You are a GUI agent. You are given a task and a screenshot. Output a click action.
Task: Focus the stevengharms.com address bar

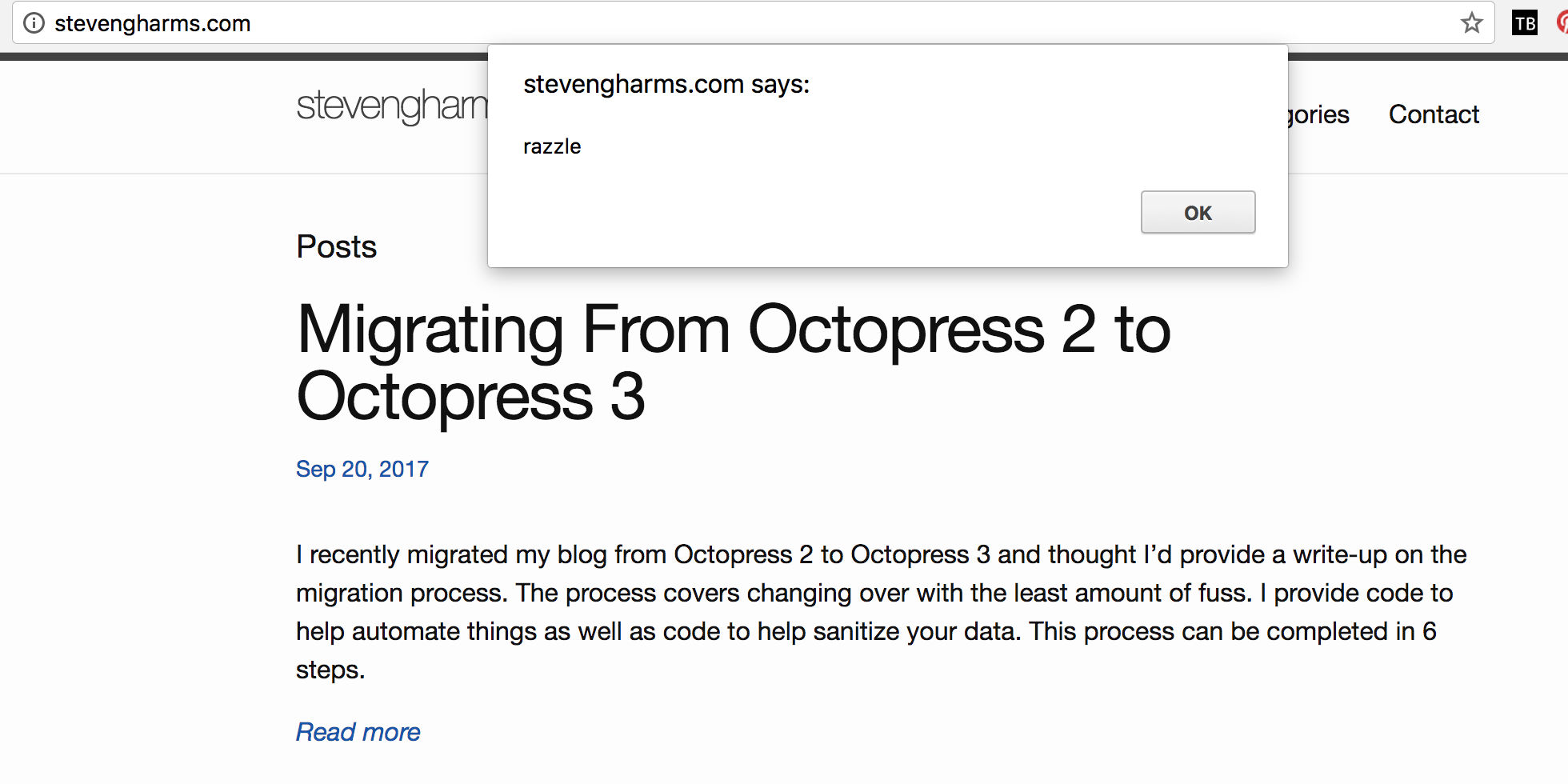click(x=720, y=23)
